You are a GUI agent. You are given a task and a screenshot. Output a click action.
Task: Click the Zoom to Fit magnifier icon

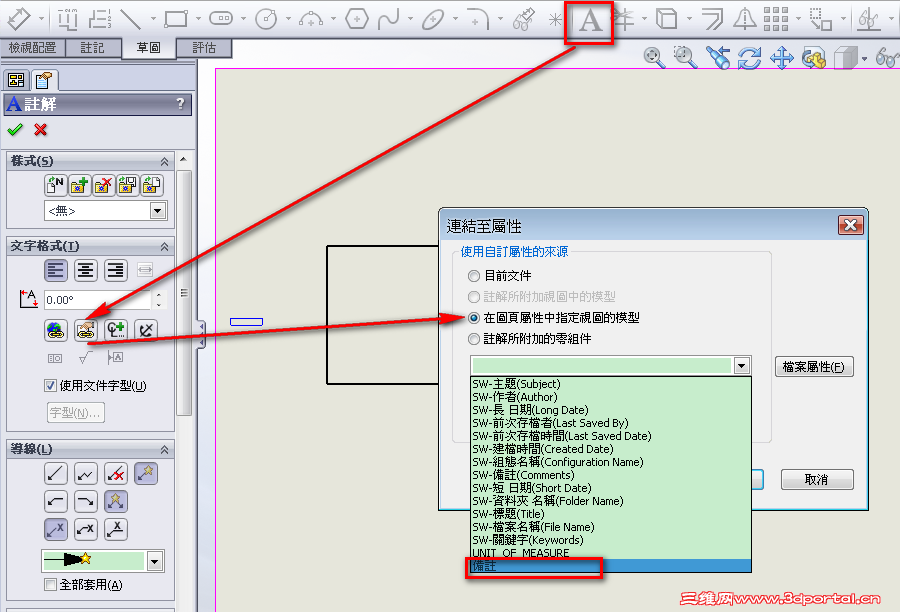click(x=655, y=57)
